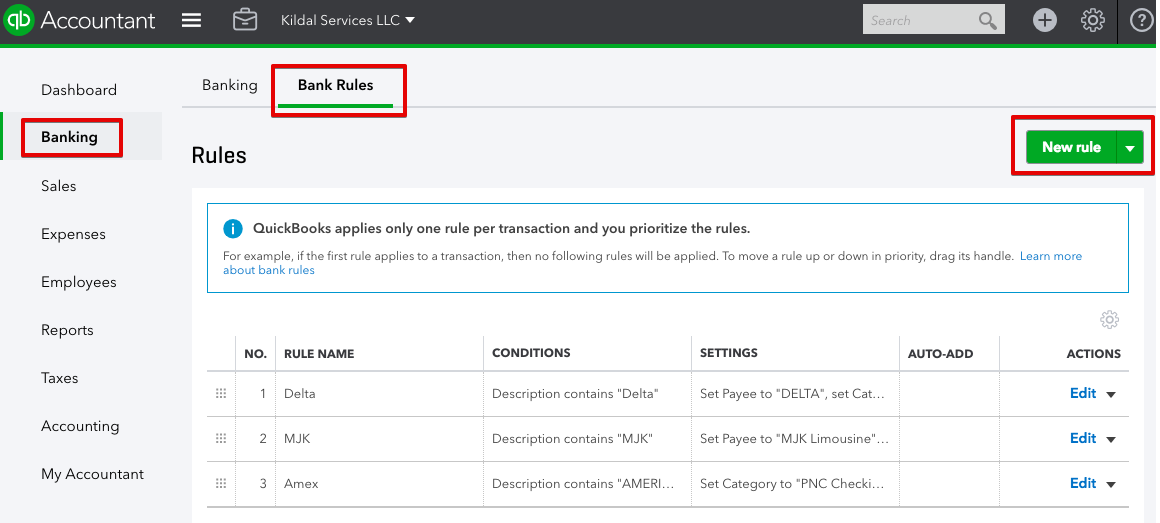Click Edit link for Amex rule
Image resolution: width=1160 pixels, height=523 pixels.
pos(1083,483)
